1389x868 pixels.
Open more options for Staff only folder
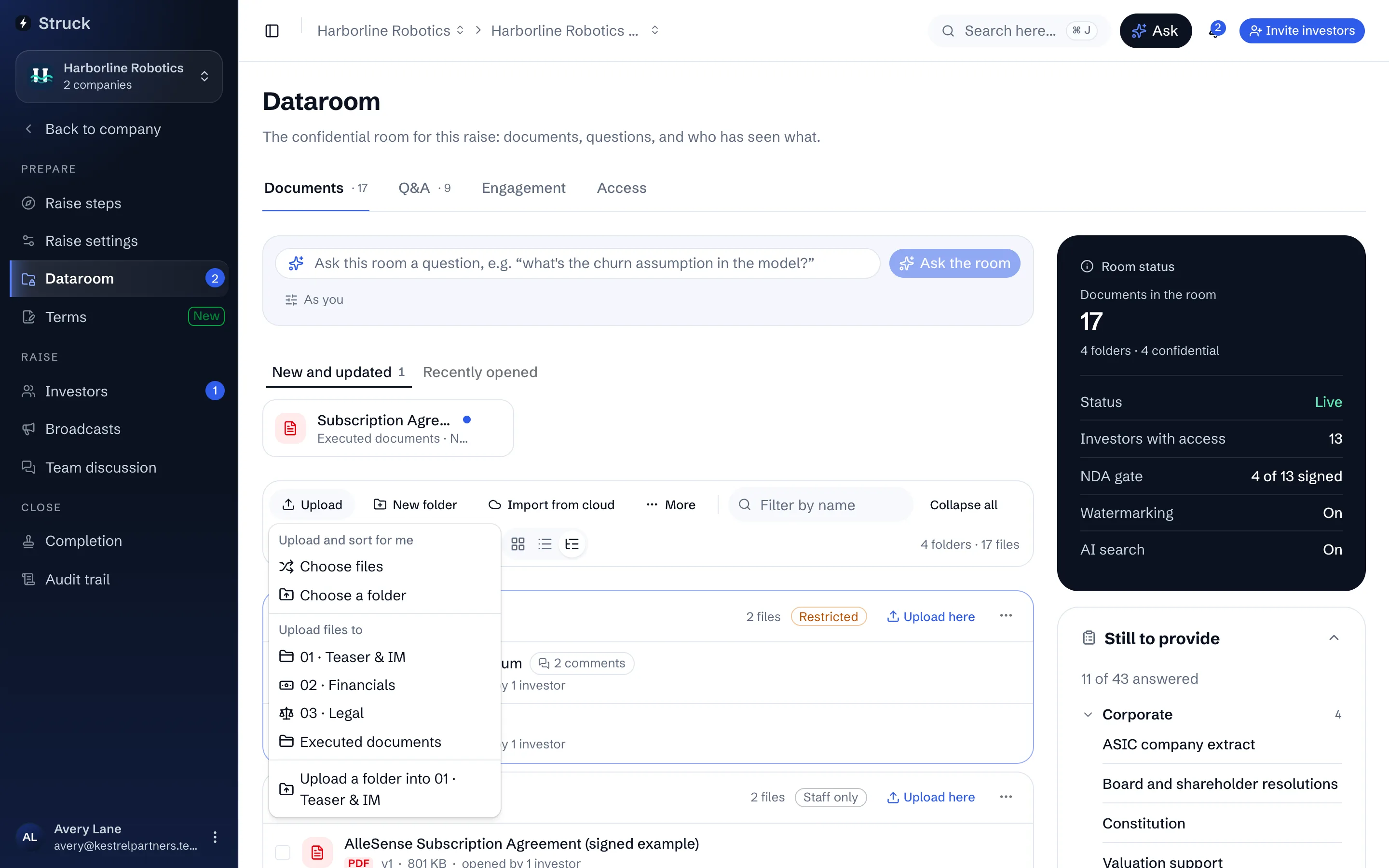[x=1006, y=797]
